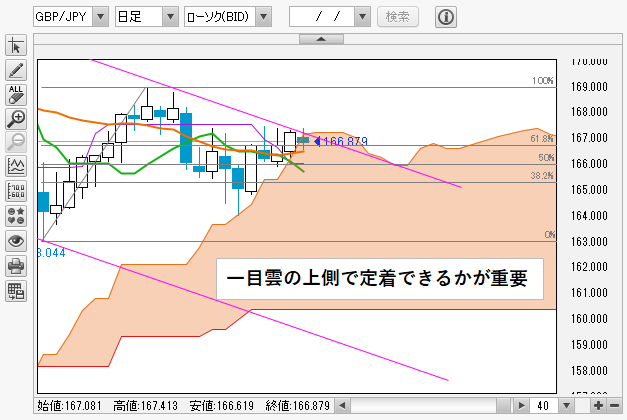Open the bar count dropdown arrow
Viewport: 627px width, 420px height.
click(566, 406)
